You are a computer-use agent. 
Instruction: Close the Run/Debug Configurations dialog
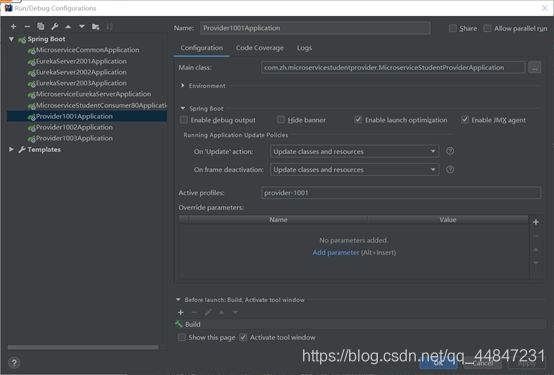pos(544,8)
